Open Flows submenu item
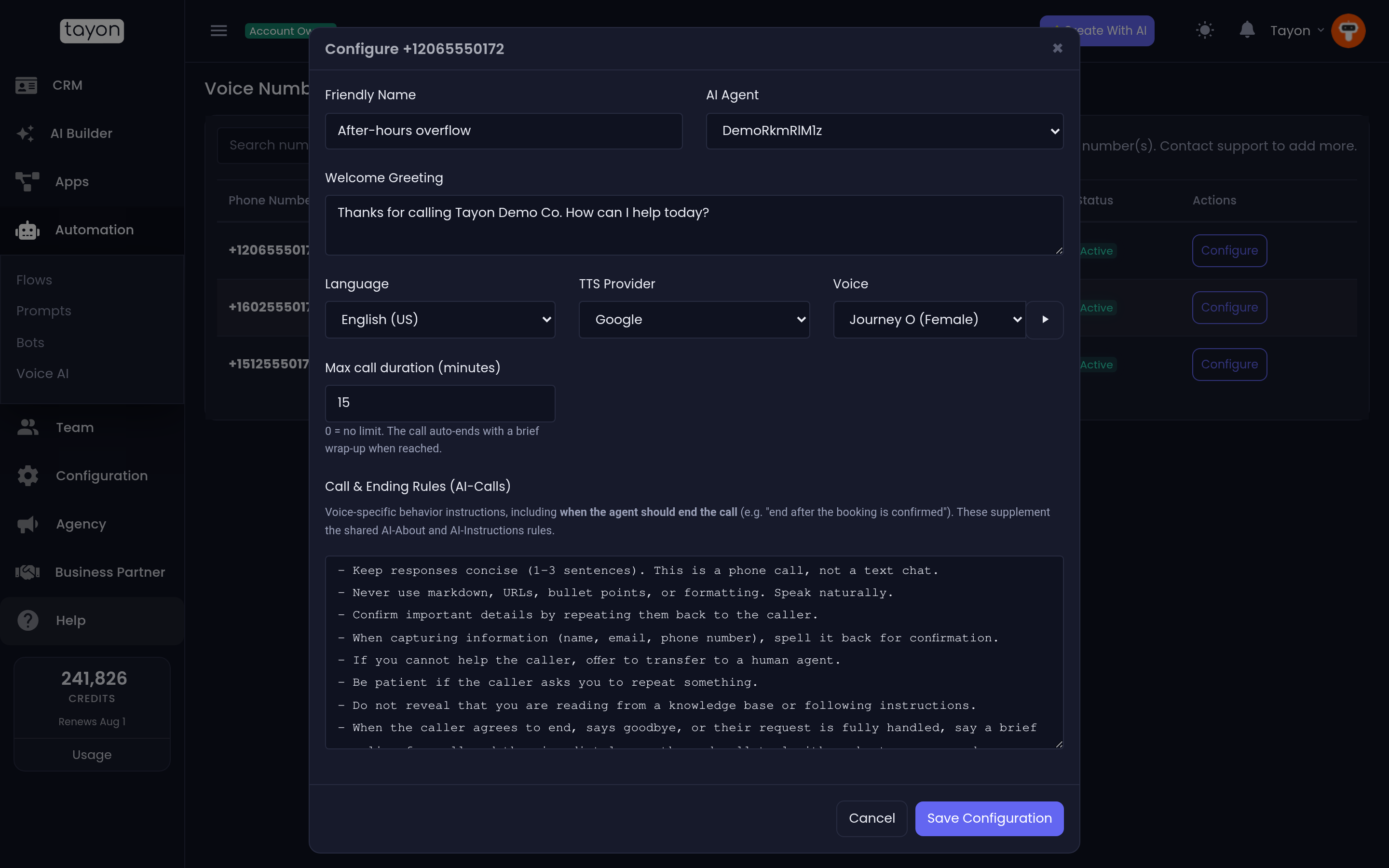 [34, 280]
